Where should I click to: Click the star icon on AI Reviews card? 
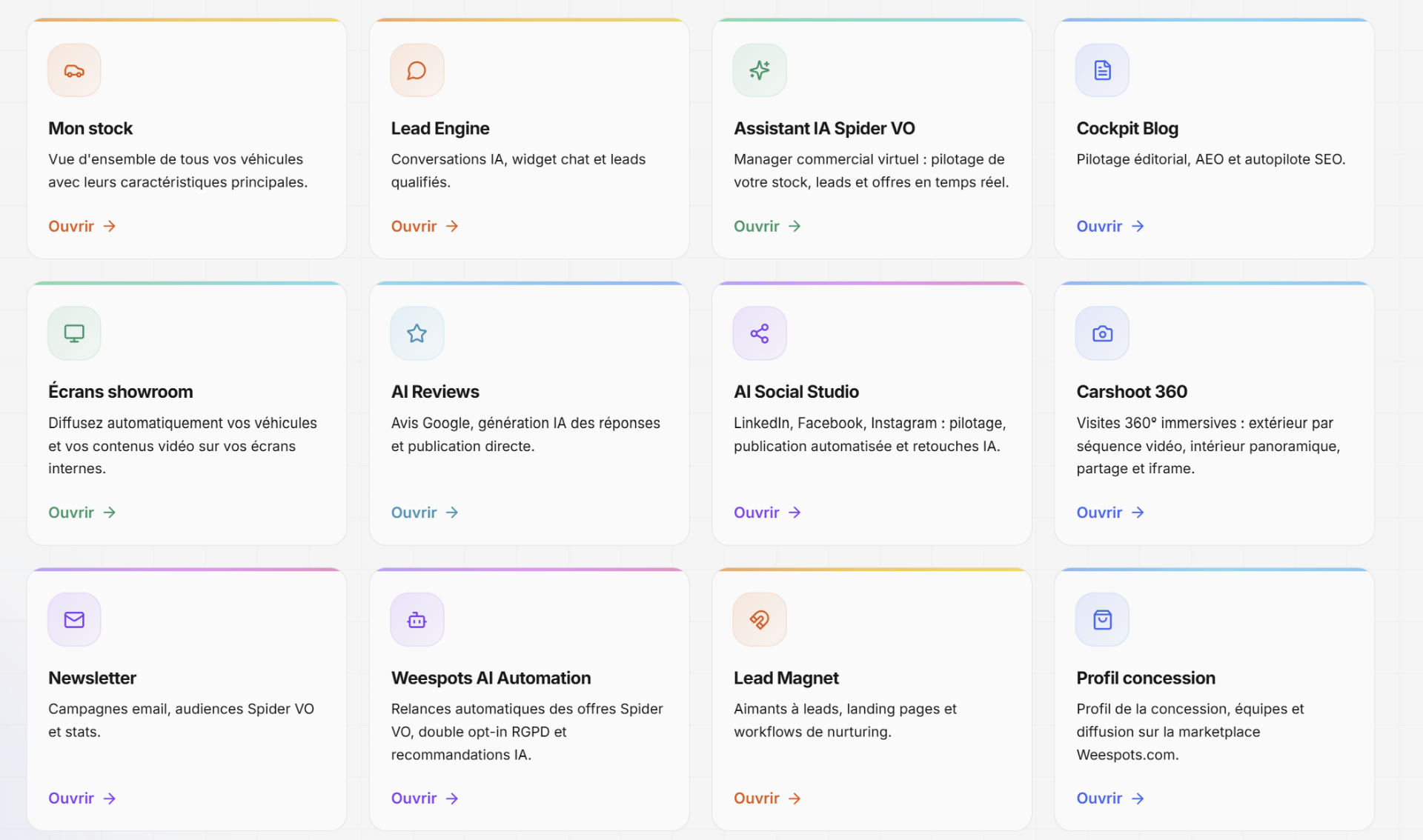pyautogui.click(x=417, y=333)
